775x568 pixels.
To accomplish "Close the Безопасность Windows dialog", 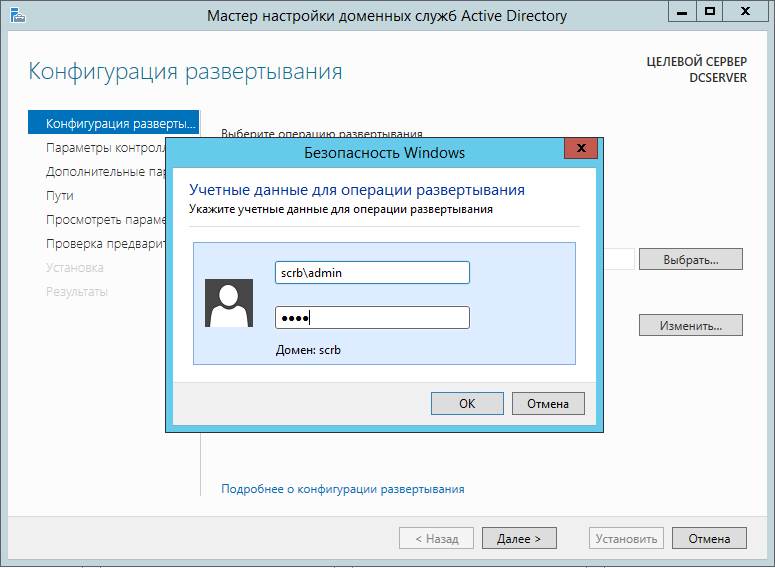I will (x=581, y=148).
